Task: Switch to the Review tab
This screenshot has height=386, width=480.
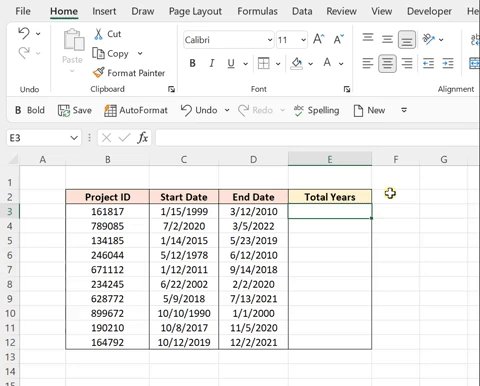Action: tap(341, 11)
